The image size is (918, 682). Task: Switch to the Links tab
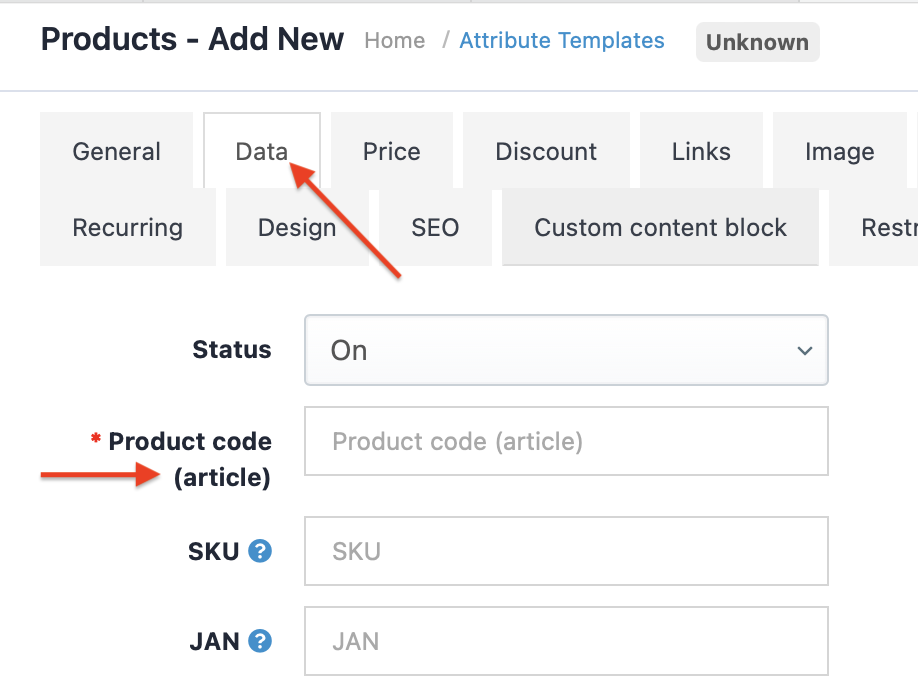(x=701, y=152)
